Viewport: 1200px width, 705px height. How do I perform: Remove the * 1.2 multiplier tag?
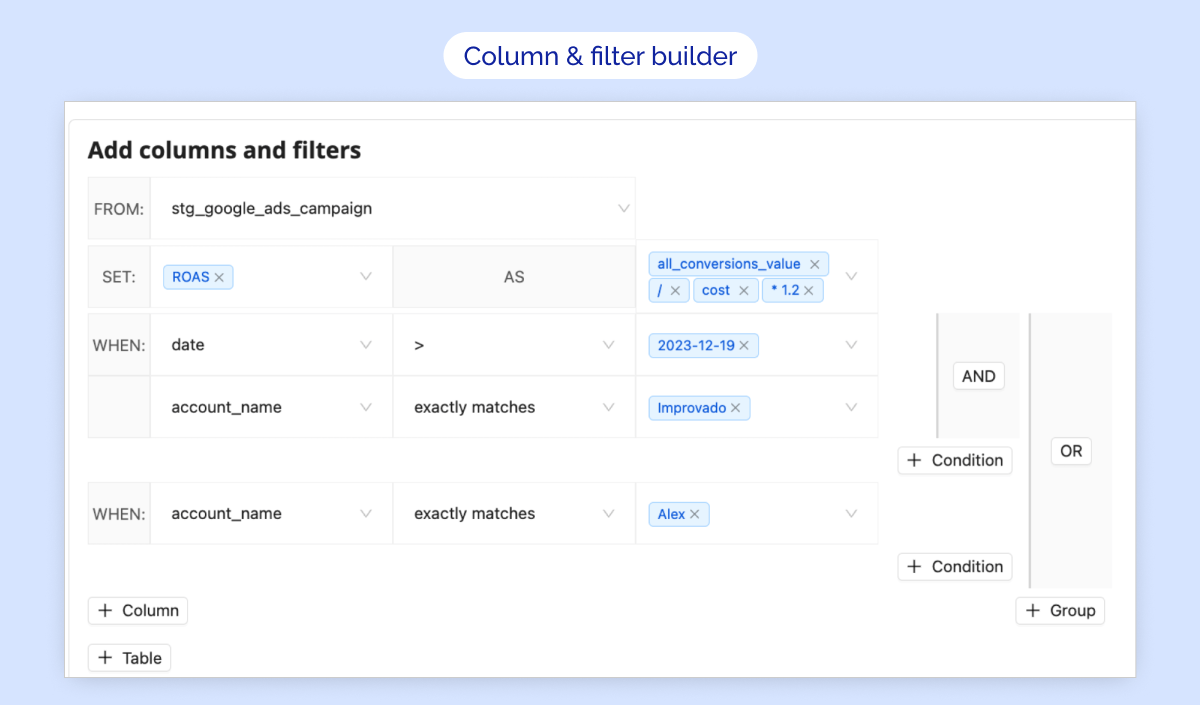(x=808, y=290)
